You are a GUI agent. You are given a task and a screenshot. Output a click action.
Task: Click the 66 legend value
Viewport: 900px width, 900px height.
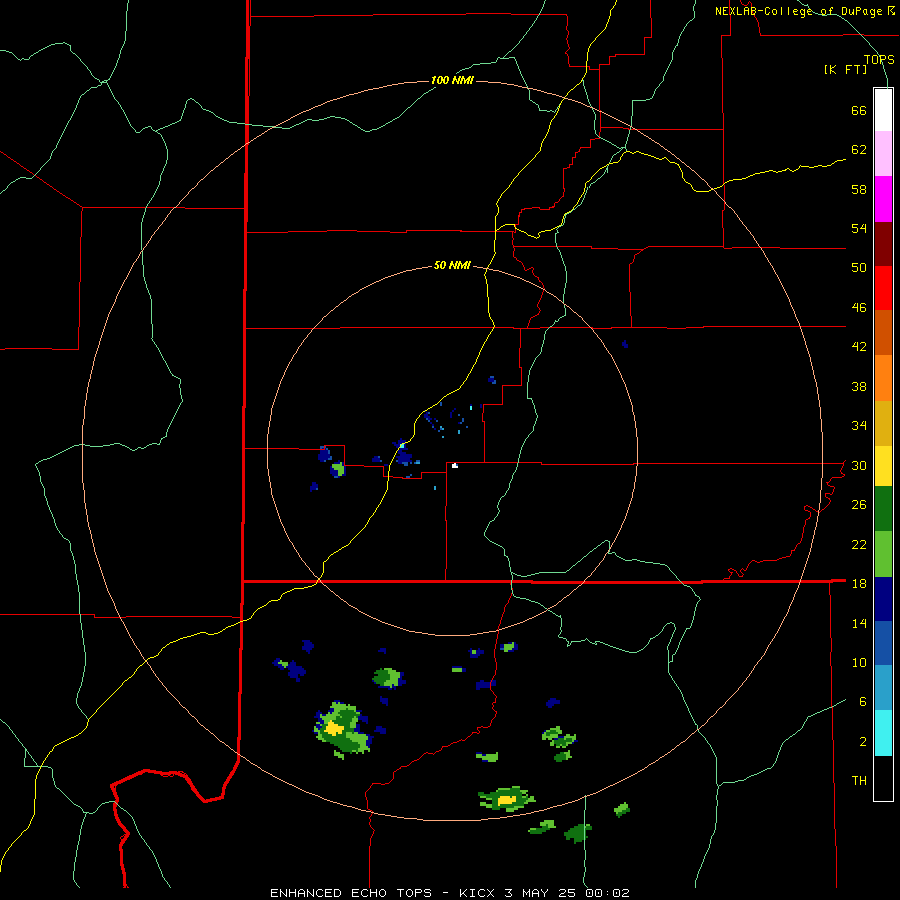point(859,110)
